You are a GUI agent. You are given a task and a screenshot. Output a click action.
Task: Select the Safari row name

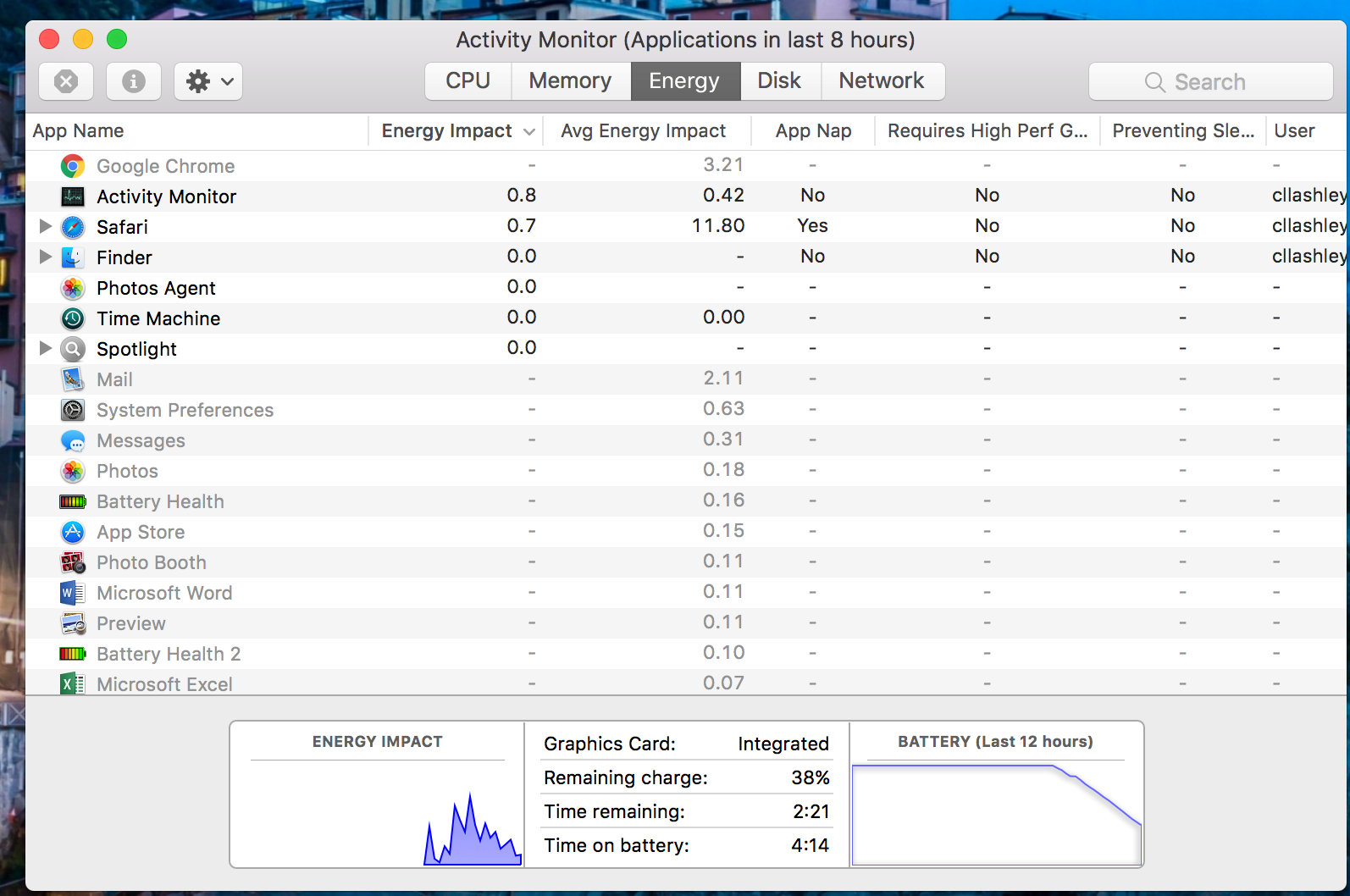tap(123, 227)
